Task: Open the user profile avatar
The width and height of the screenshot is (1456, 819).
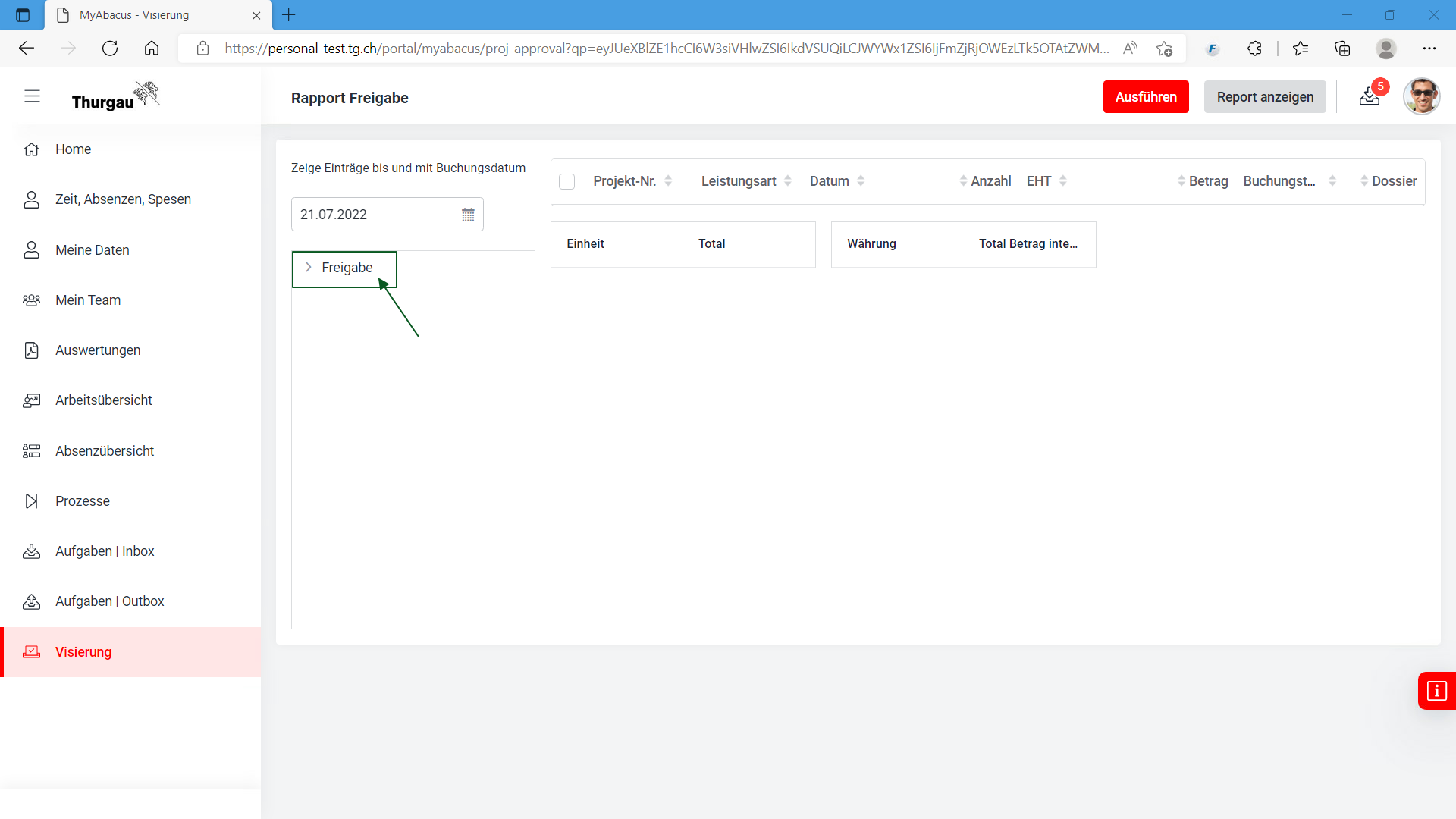Action: click(x=1421, y=96)
